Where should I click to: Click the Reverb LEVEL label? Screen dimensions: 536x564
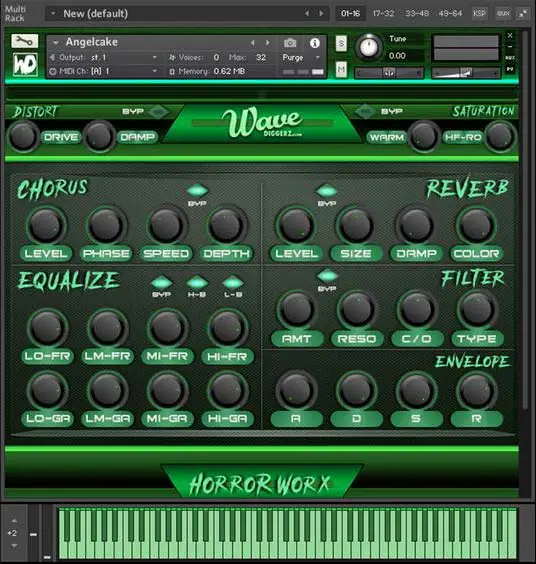[296, 254]
